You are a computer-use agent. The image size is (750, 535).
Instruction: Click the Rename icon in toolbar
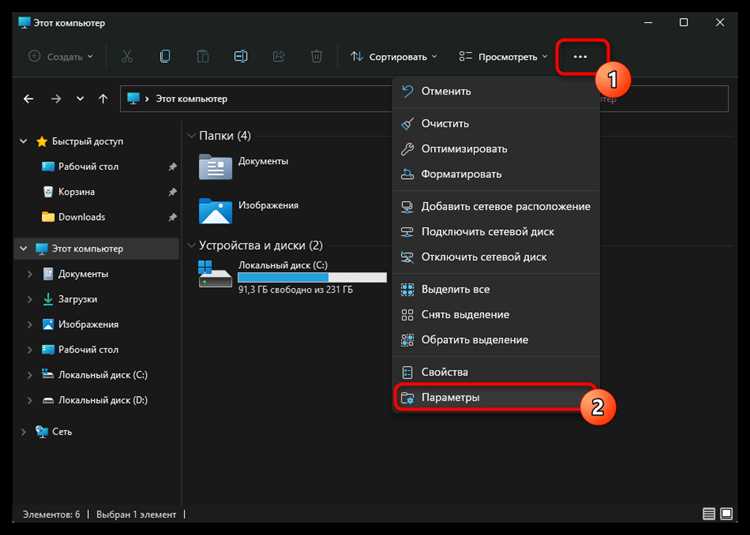(x=241, y=56)
